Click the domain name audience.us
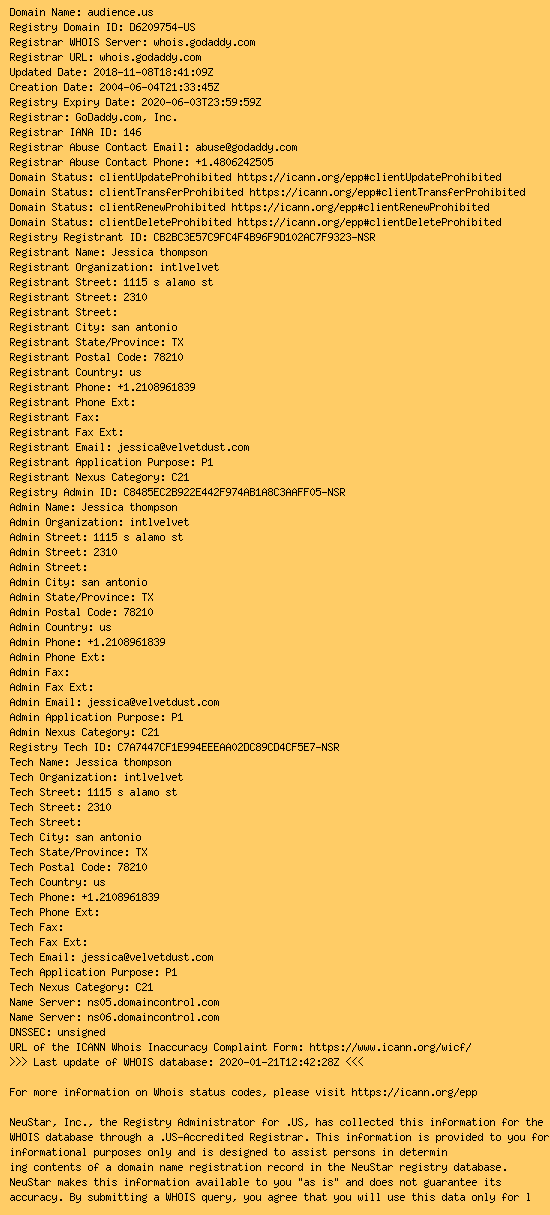Screen dimensions: 550x1215 [x=120, y=12]
